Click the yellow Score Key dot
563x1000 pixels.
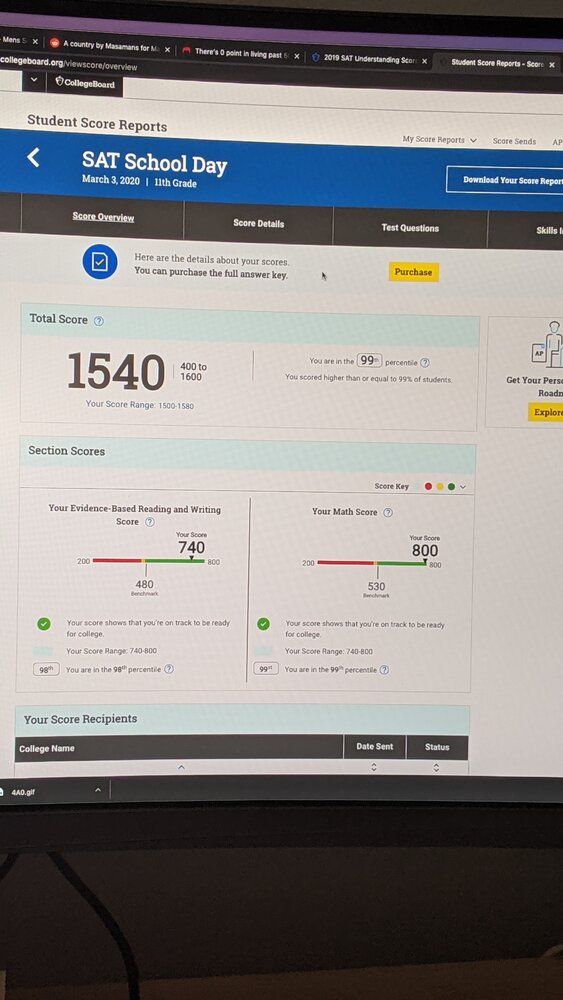click(439, 487)
